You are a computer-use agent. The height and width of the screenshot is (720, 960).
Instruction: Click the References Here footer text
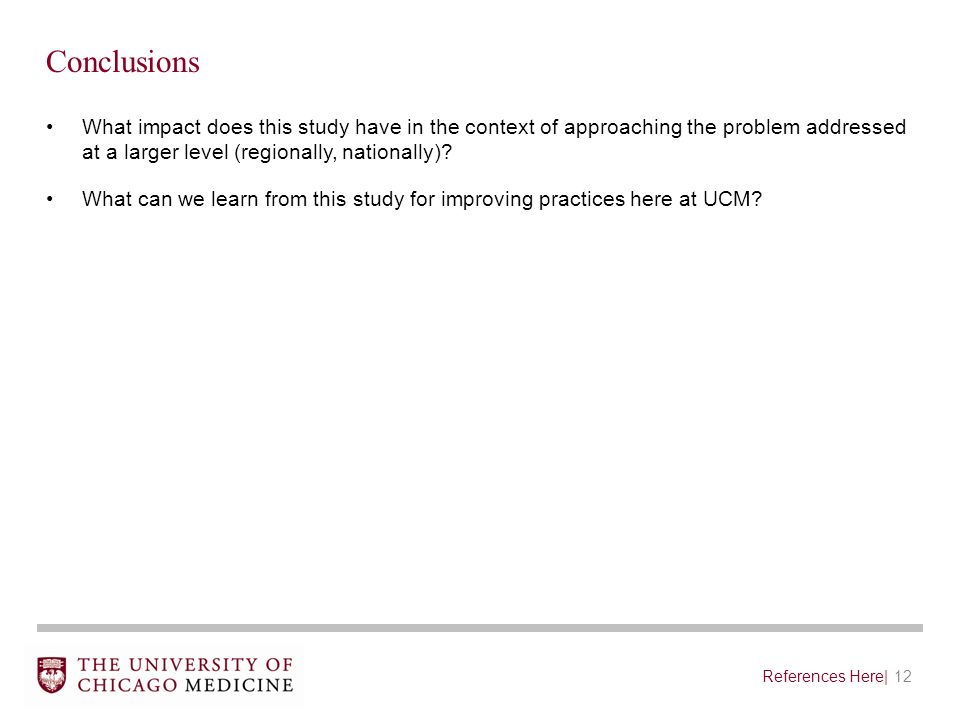pyautogui.click(x=822, y=676)
